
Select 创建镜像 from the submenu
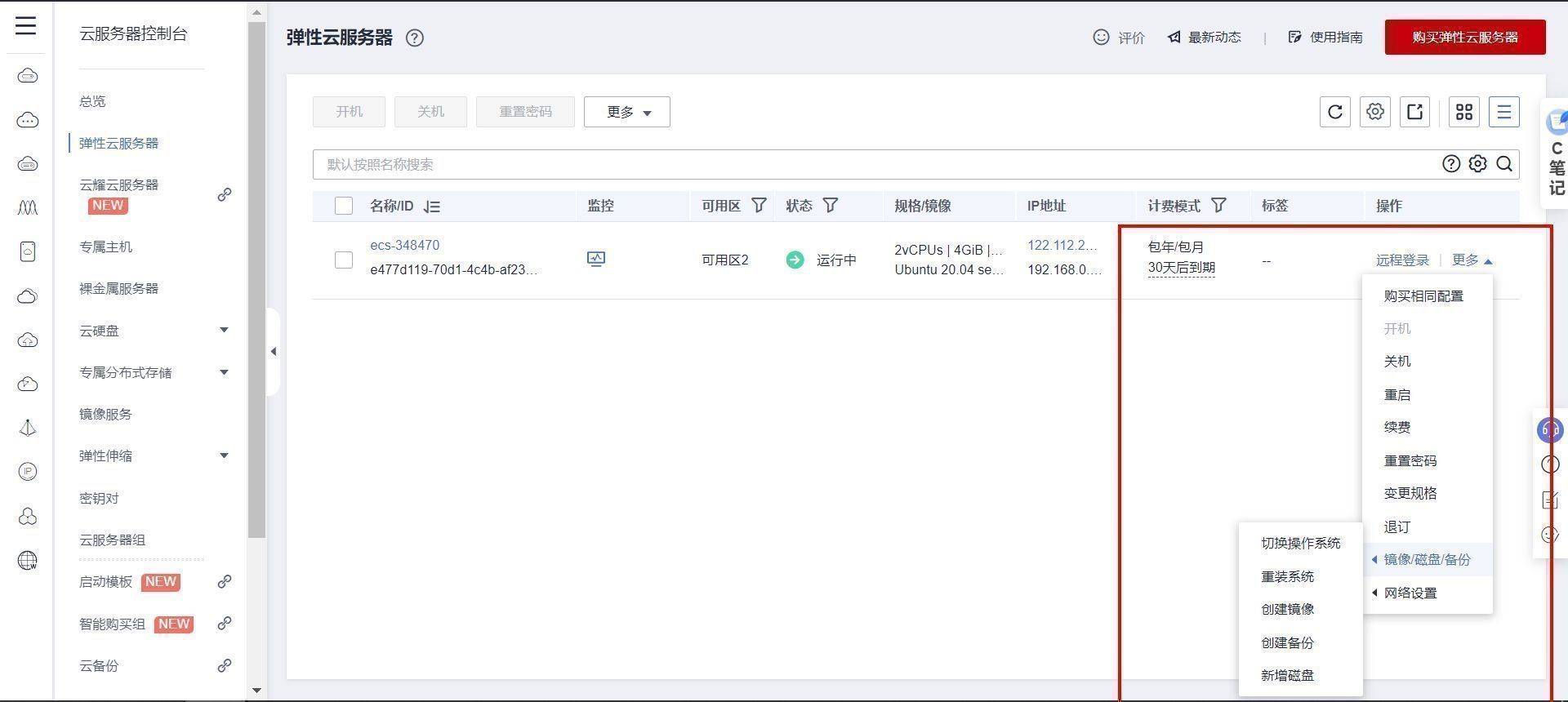[1288, 610]
